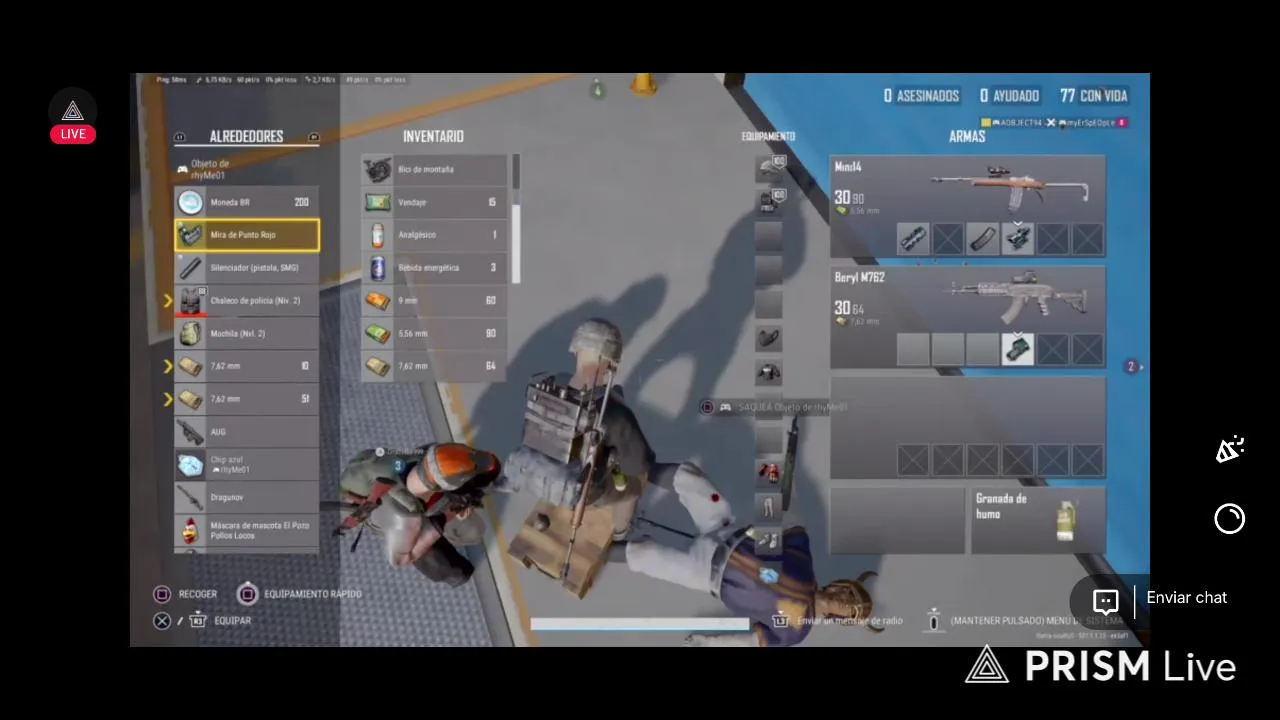Select inventory 7,62 mm ammo with count 64

(434, 366)
